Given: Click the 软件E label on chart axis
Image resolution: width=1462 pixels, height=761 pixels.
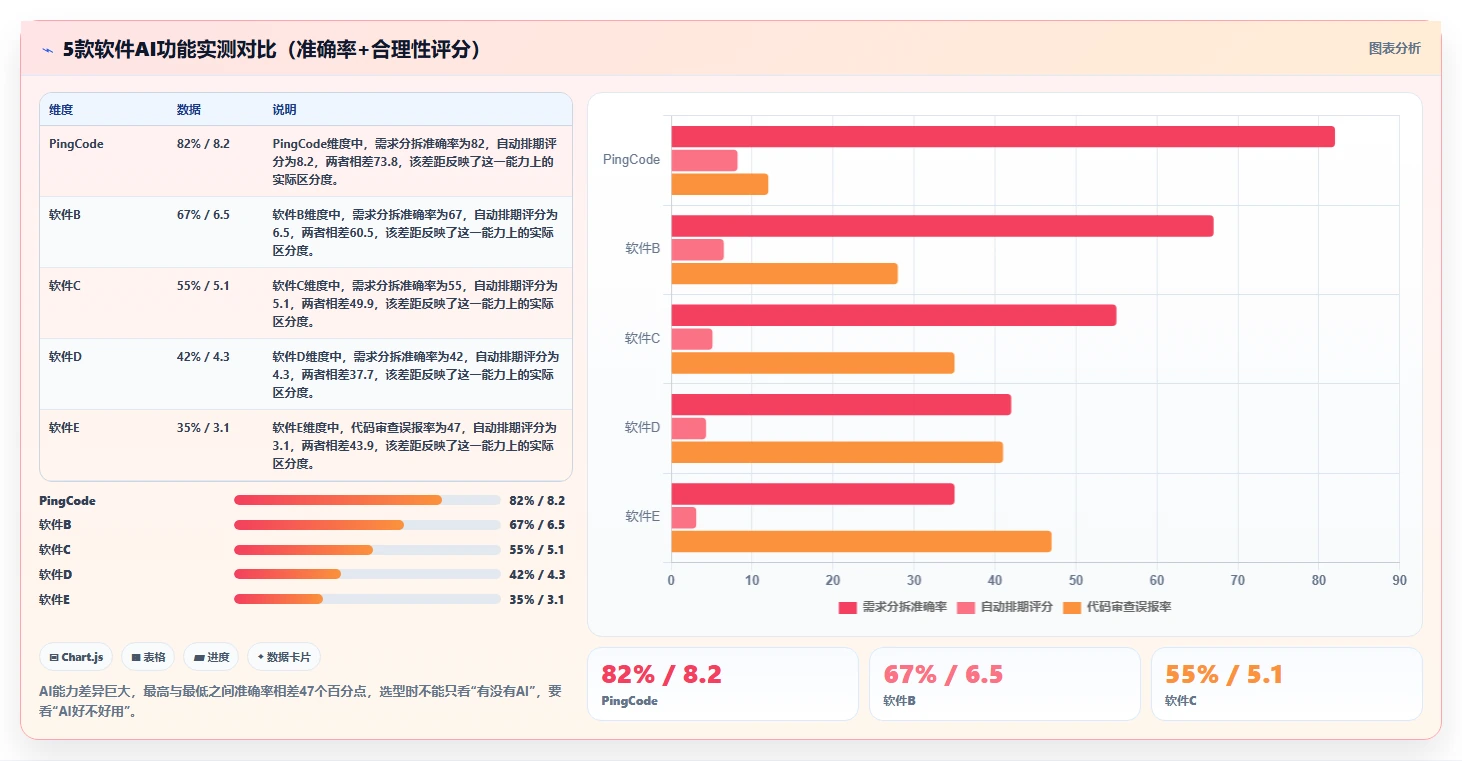Looking at the screenshot, I should click(x=643, y=517).
